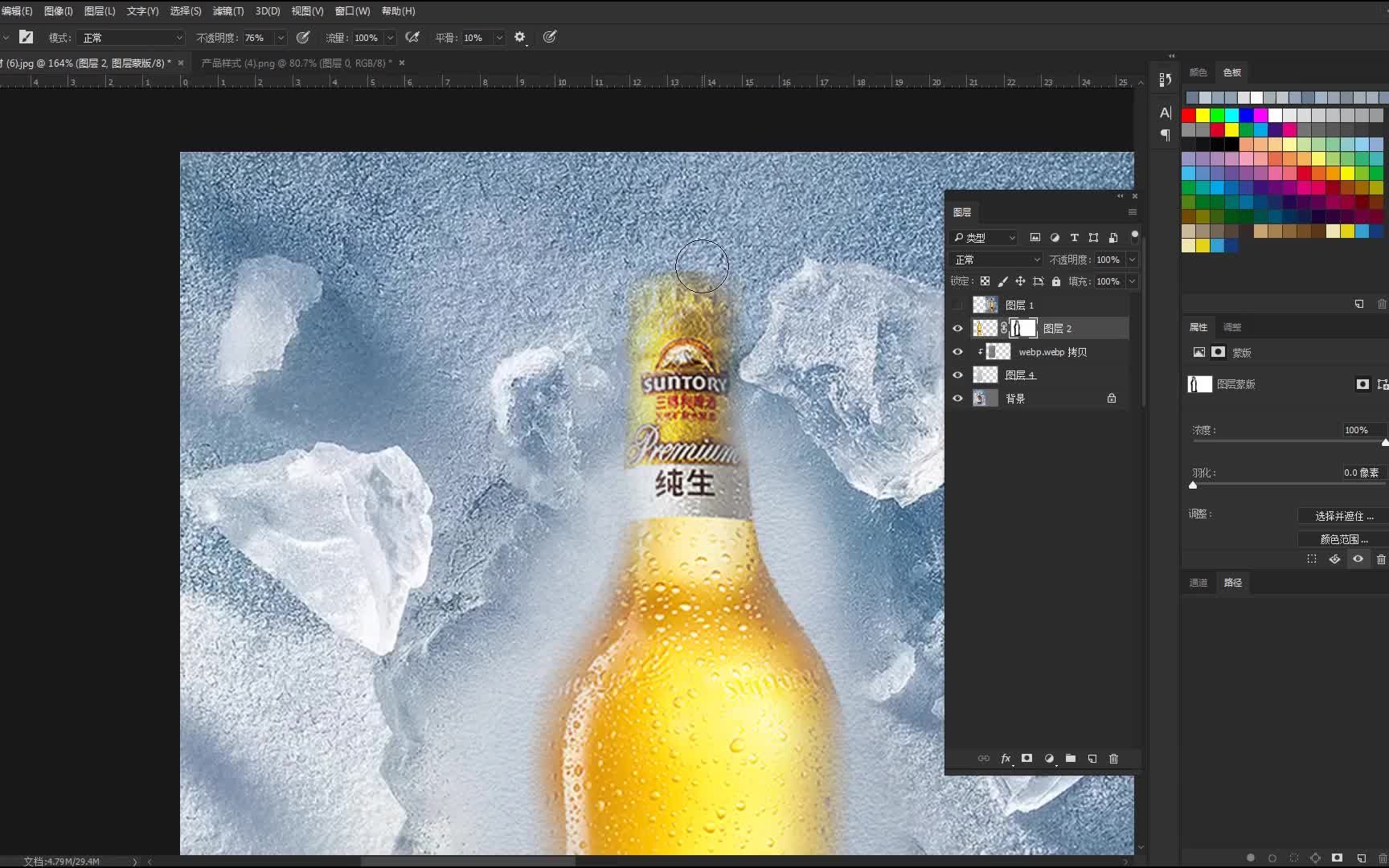Switch to 调整 adjustments tab
This screenshot has height=868, width=1389.
1231,327
